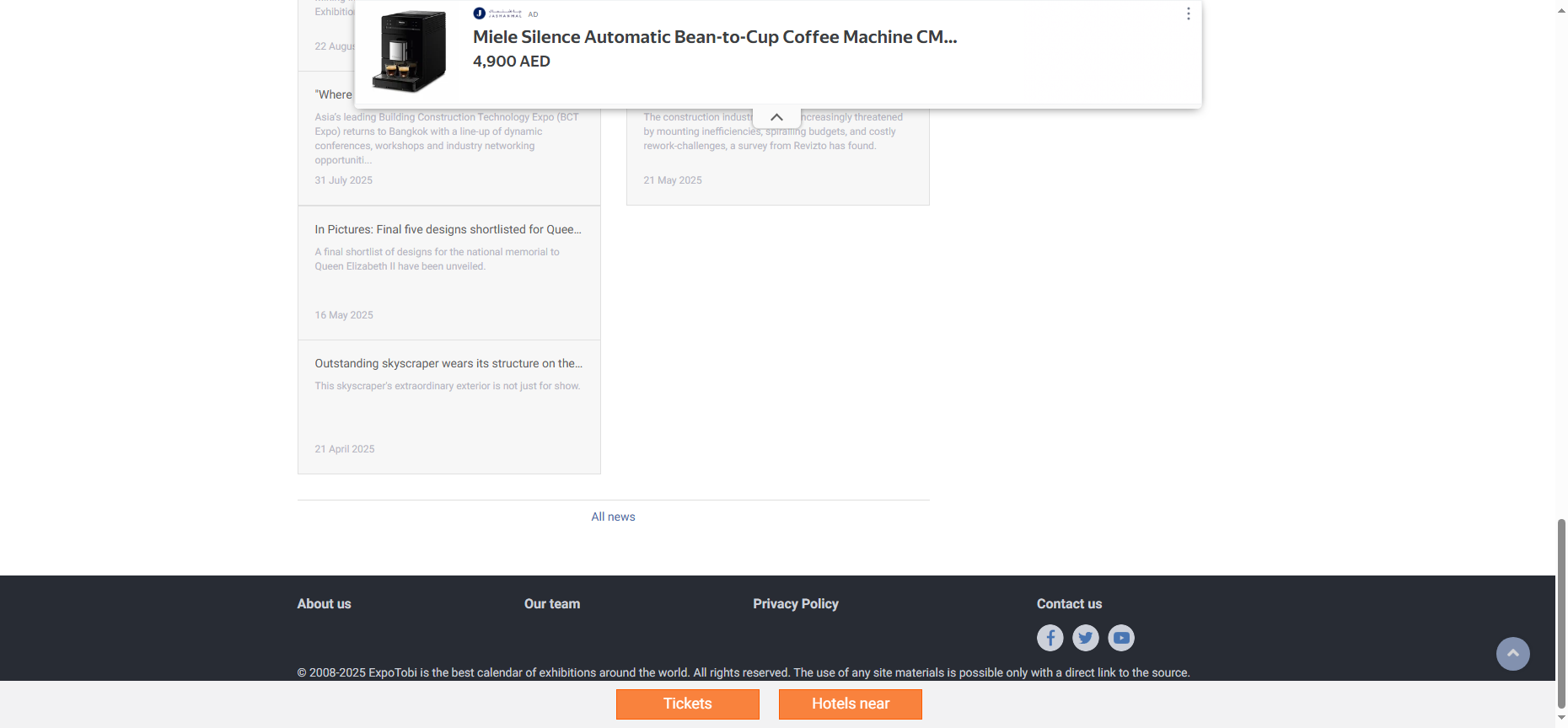Click the 4,900 AED price text

(512, 62)
